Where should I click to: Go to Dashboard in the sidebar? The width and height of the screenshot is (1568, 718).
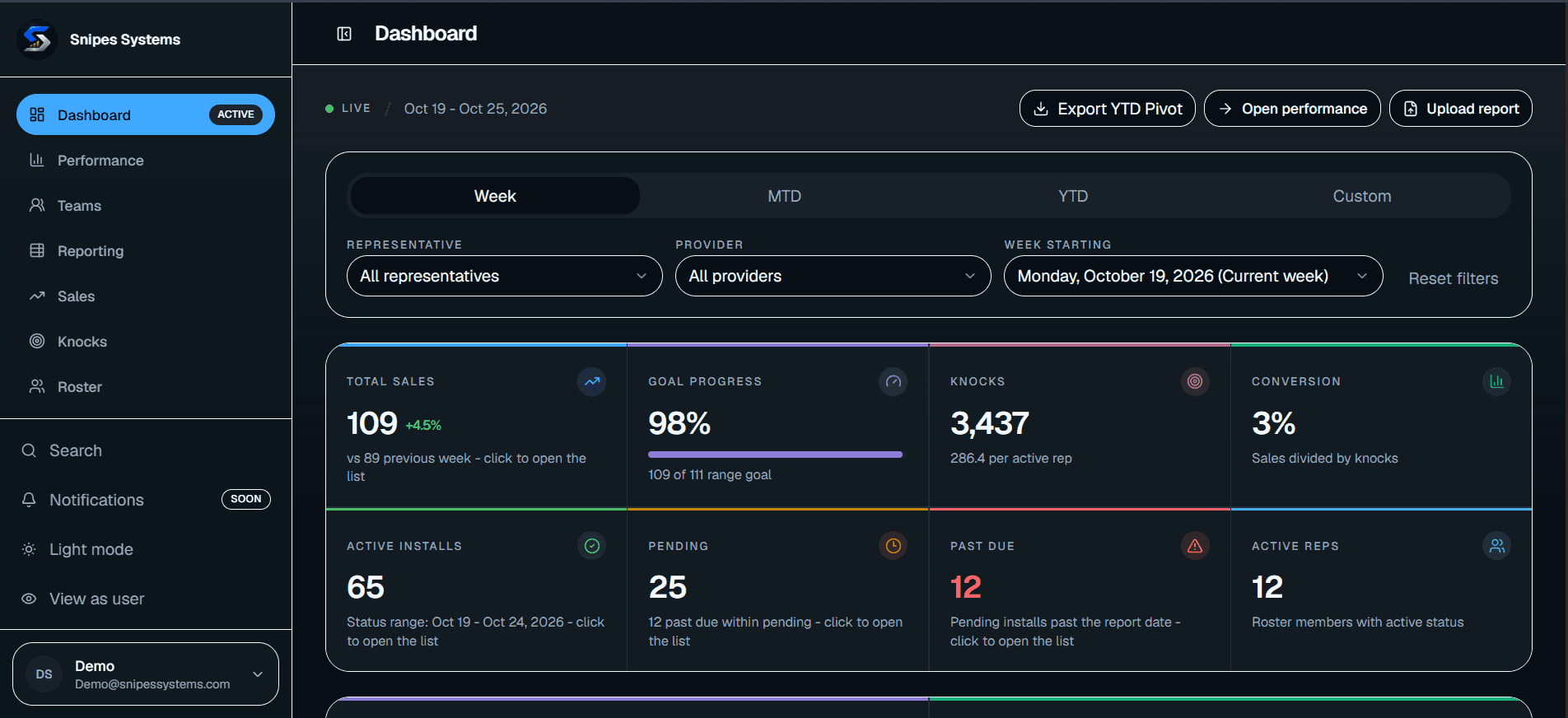146,114
